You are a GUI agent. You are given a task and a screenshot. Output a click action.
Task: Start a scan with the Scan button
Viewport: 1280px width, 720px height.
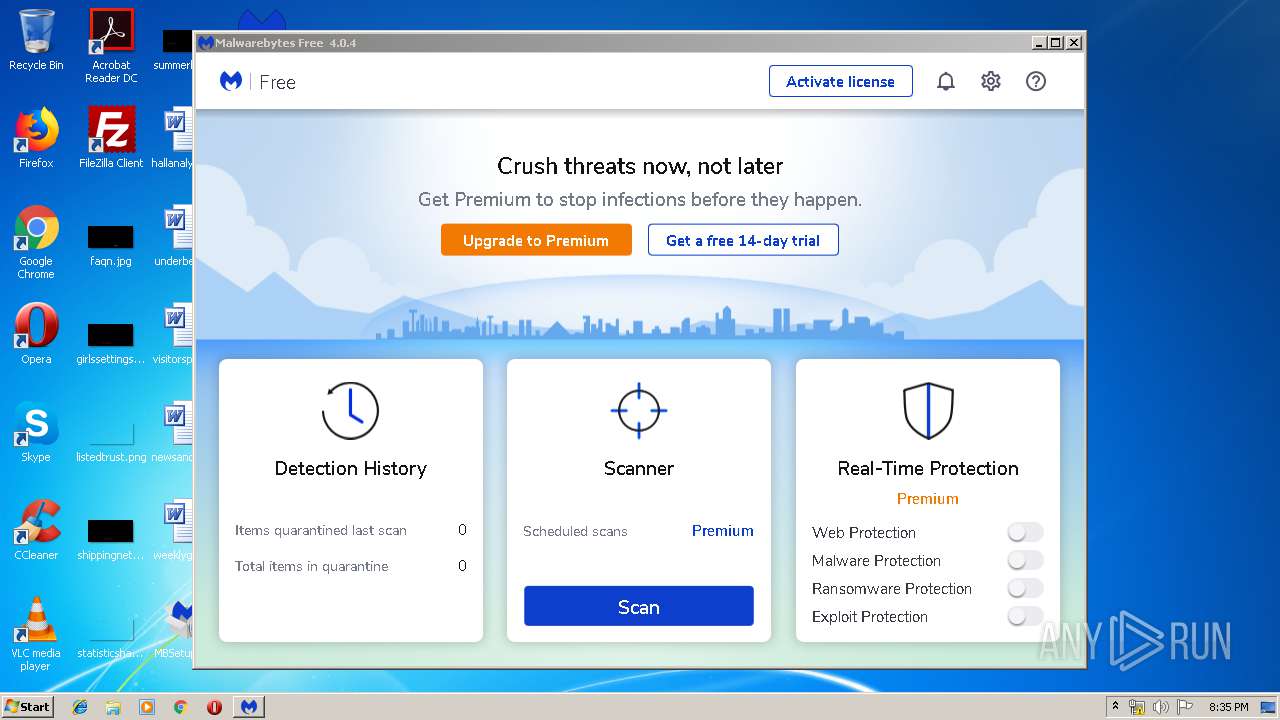639,607
